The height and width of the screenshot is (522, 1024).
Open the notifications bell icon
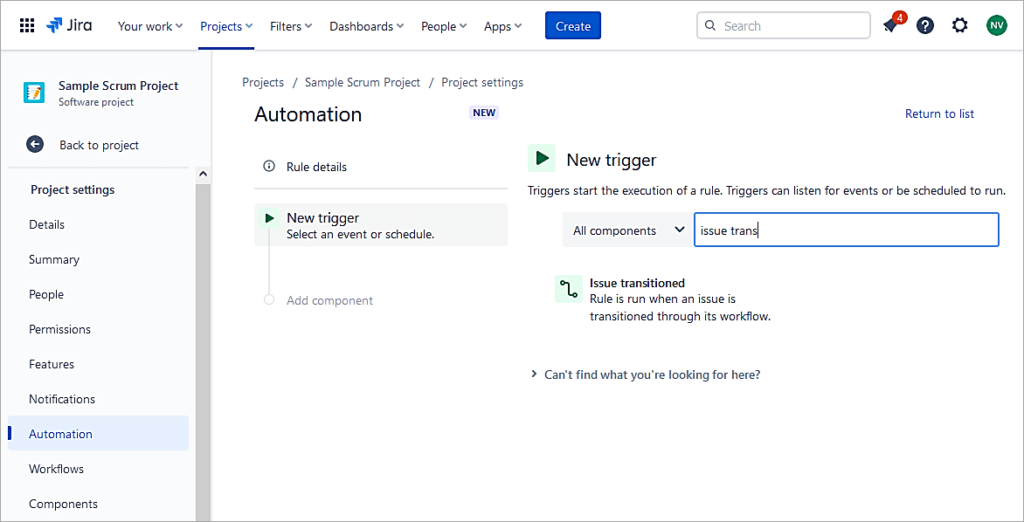pos(890,26)
